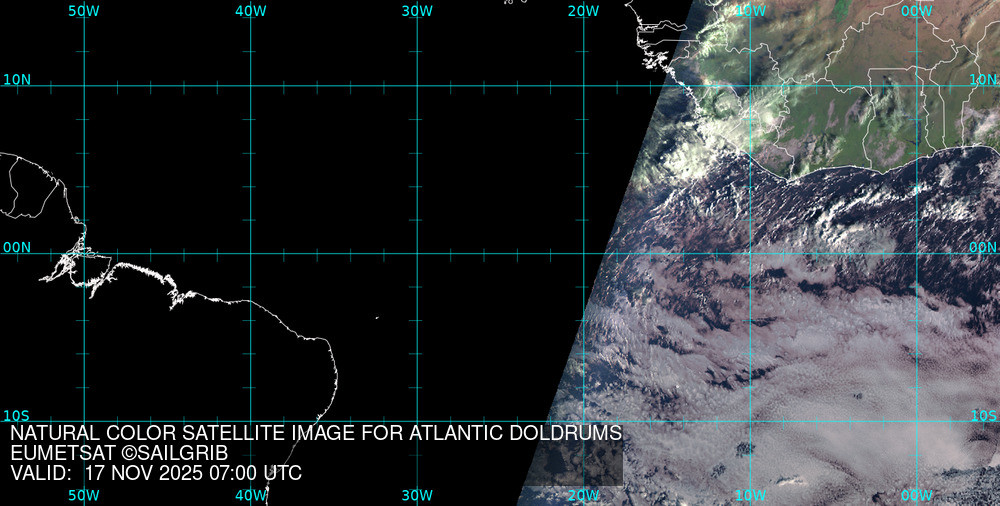Click the 10S latitude label on right edge
The height and width of the screenshot is (506, 1000).
[x=983, y=415]
